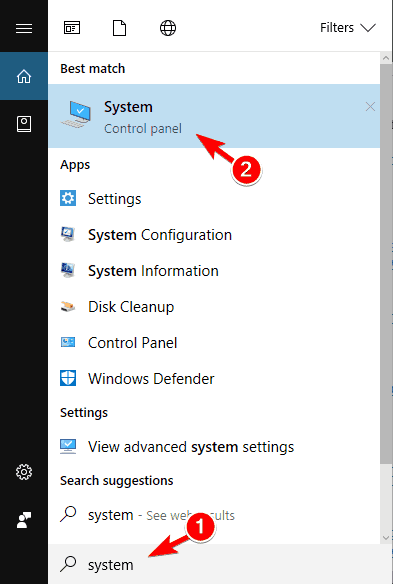This screenshot has width=393, height=584.
Task: Select the Home icon in sidebar
Action: pos(24,76)
